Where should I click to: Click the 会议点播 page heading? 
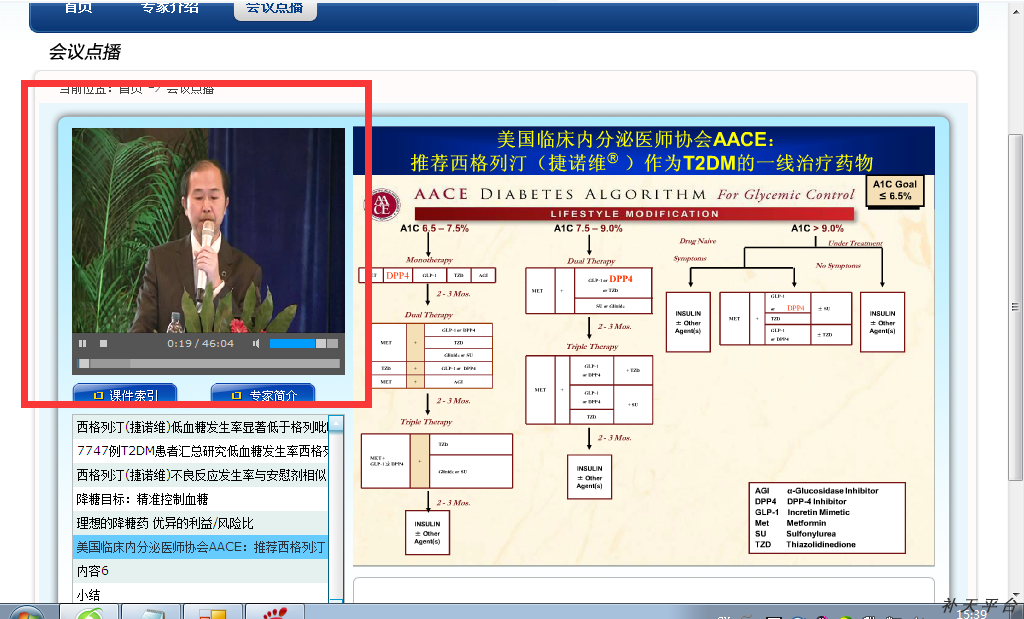coord(85,52)
